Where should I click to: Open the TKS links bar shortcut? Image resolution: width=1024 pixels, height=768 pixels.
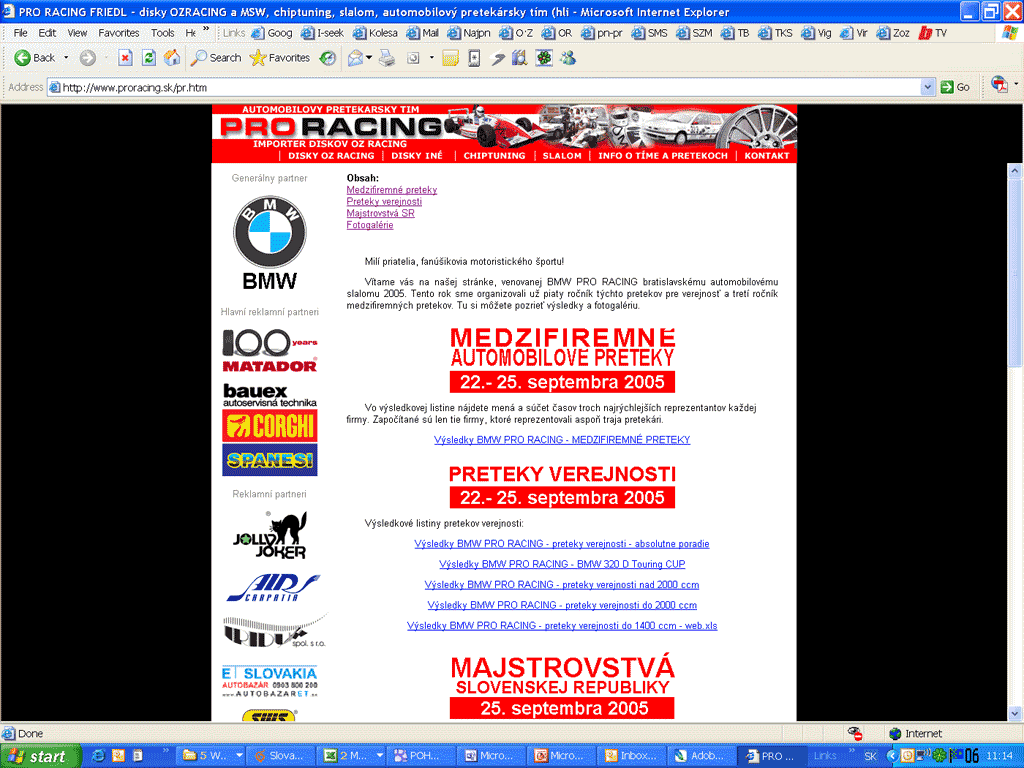pyautogui.click(x=775, y=33)
